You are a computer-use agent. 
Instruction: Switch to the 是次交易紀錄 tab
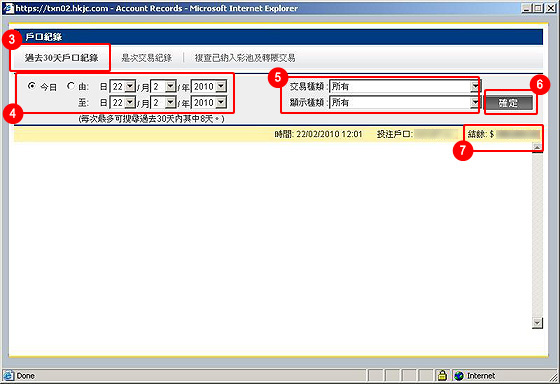pos(146,58)
